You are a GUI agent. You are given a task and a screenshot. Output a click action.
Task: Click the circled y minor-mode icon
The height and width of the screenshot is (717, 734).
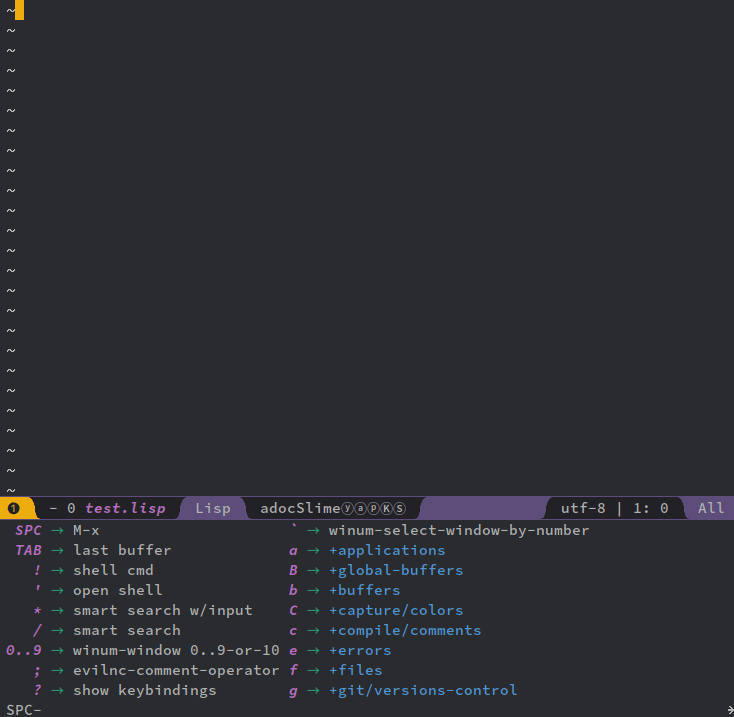tap(347, 508)
